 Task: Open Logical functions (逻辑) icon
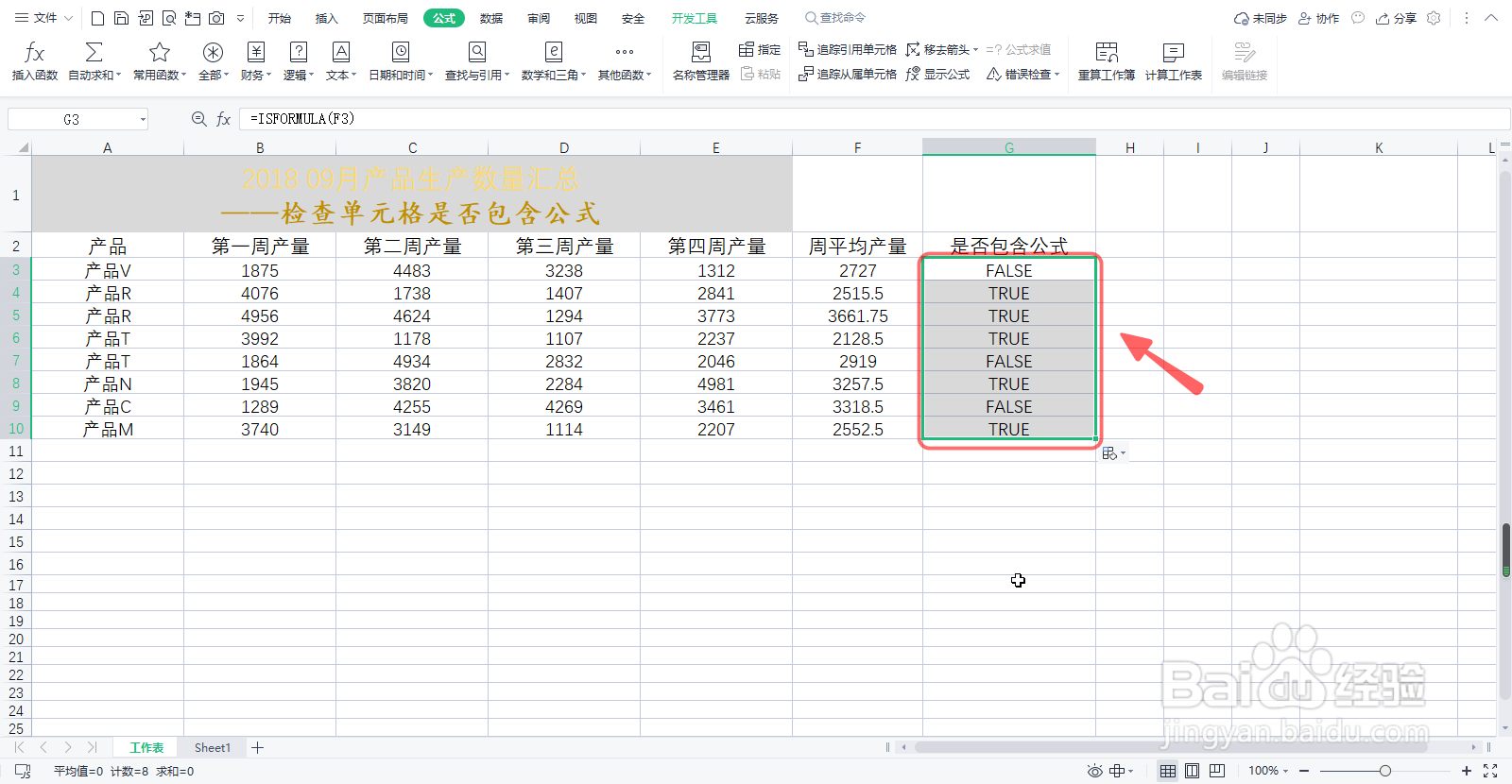(x=298, y=52)
